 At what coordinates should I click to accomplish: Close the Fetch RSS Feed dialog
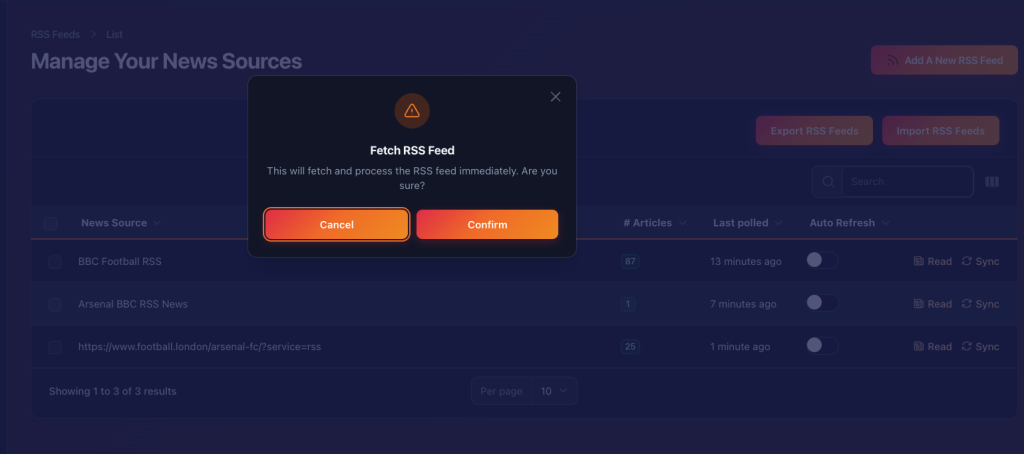point(556,97)
